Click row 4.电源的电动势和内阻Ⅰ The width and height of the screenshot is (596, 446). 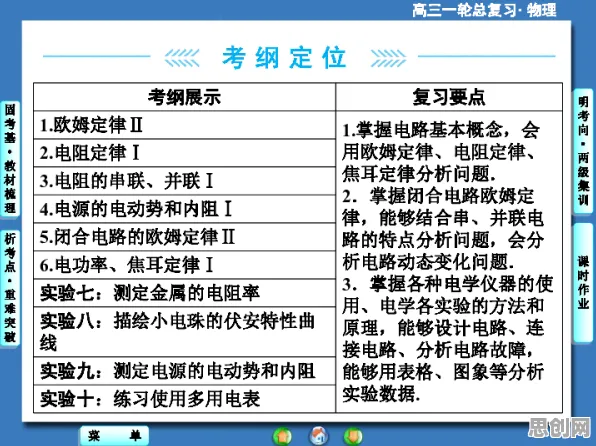pos(184,209)
